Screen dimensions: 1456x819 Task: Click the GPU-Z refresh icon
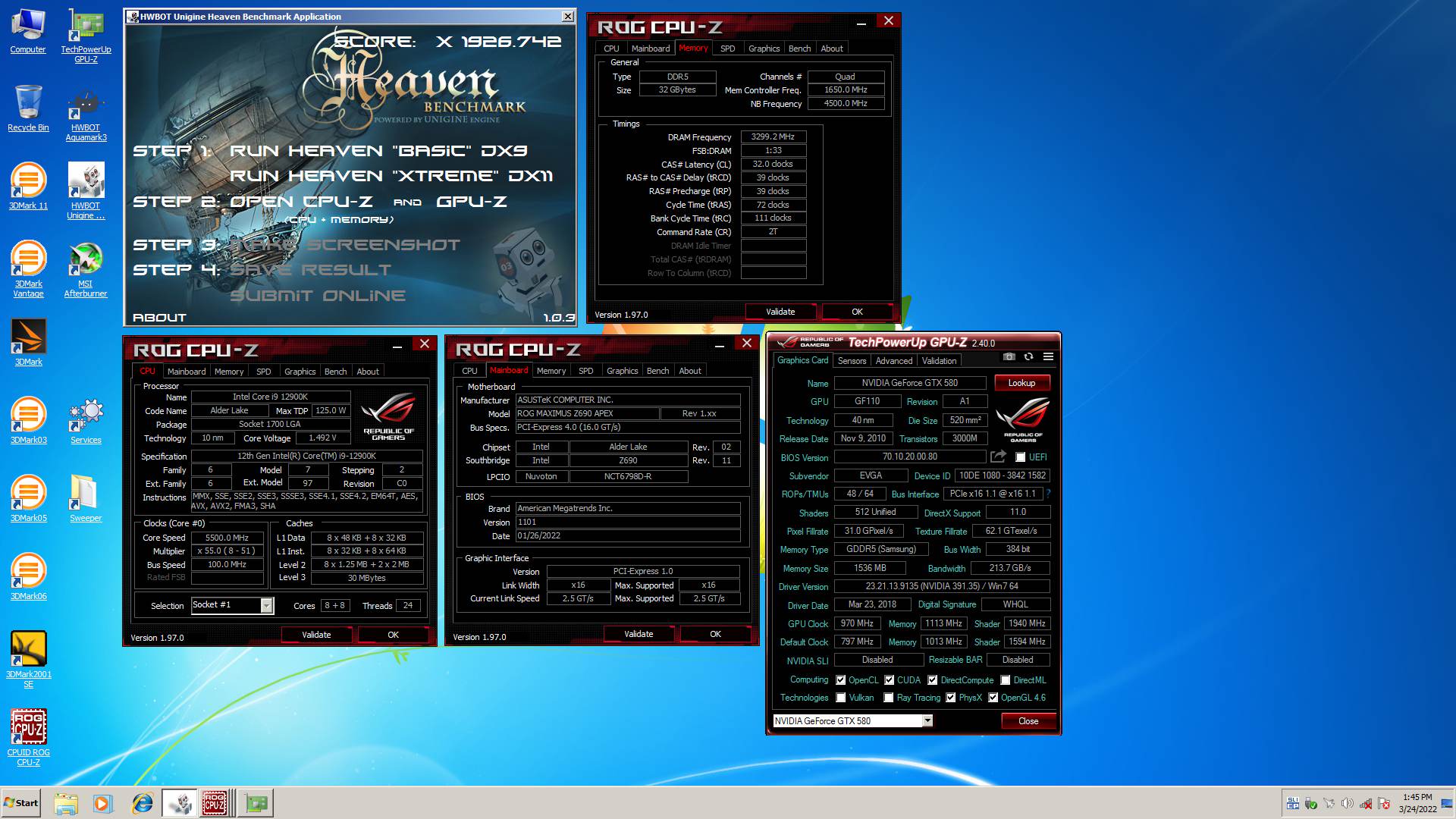1028,356
